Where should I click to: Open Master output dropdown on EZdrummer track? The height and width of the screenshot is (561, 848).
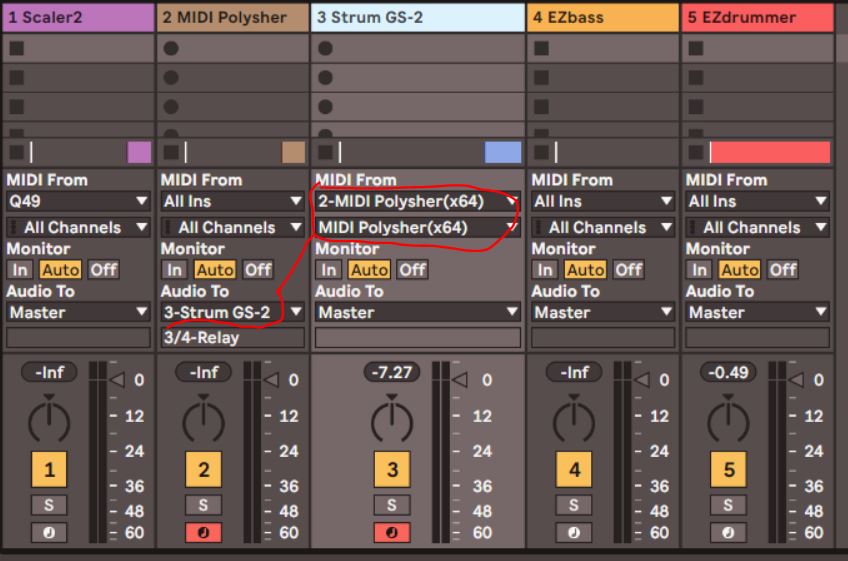pos(758,312)
